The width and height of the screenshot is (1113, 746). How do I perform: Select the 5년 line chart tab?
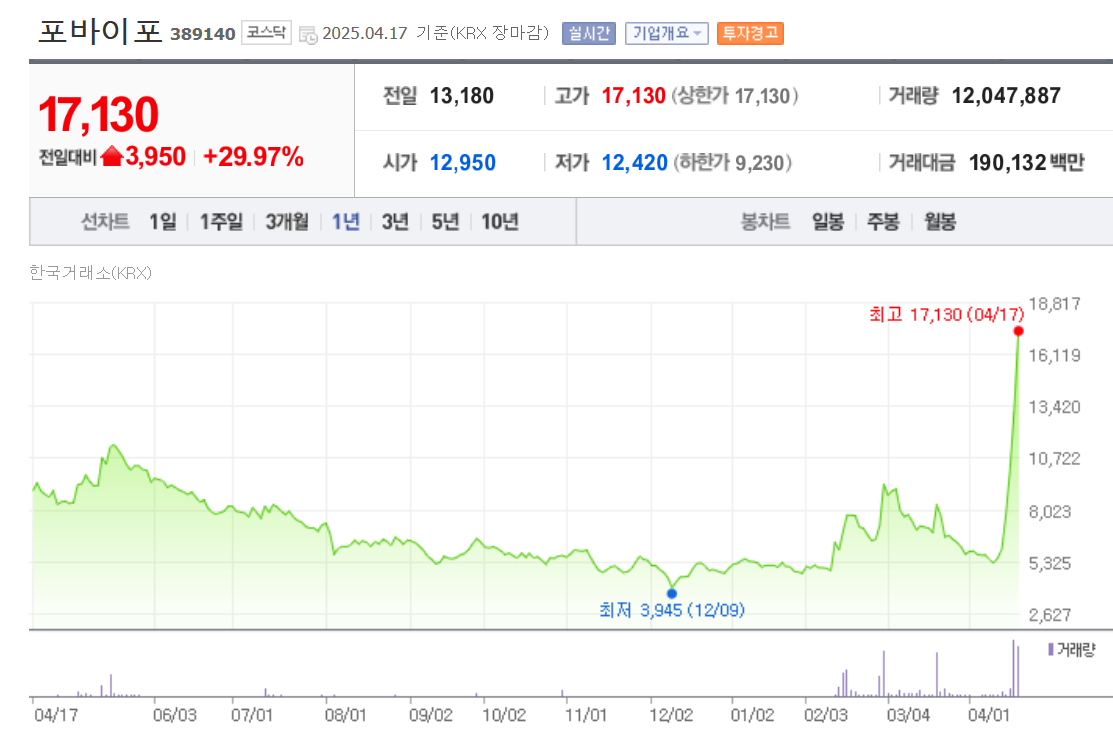click(445, 221)
